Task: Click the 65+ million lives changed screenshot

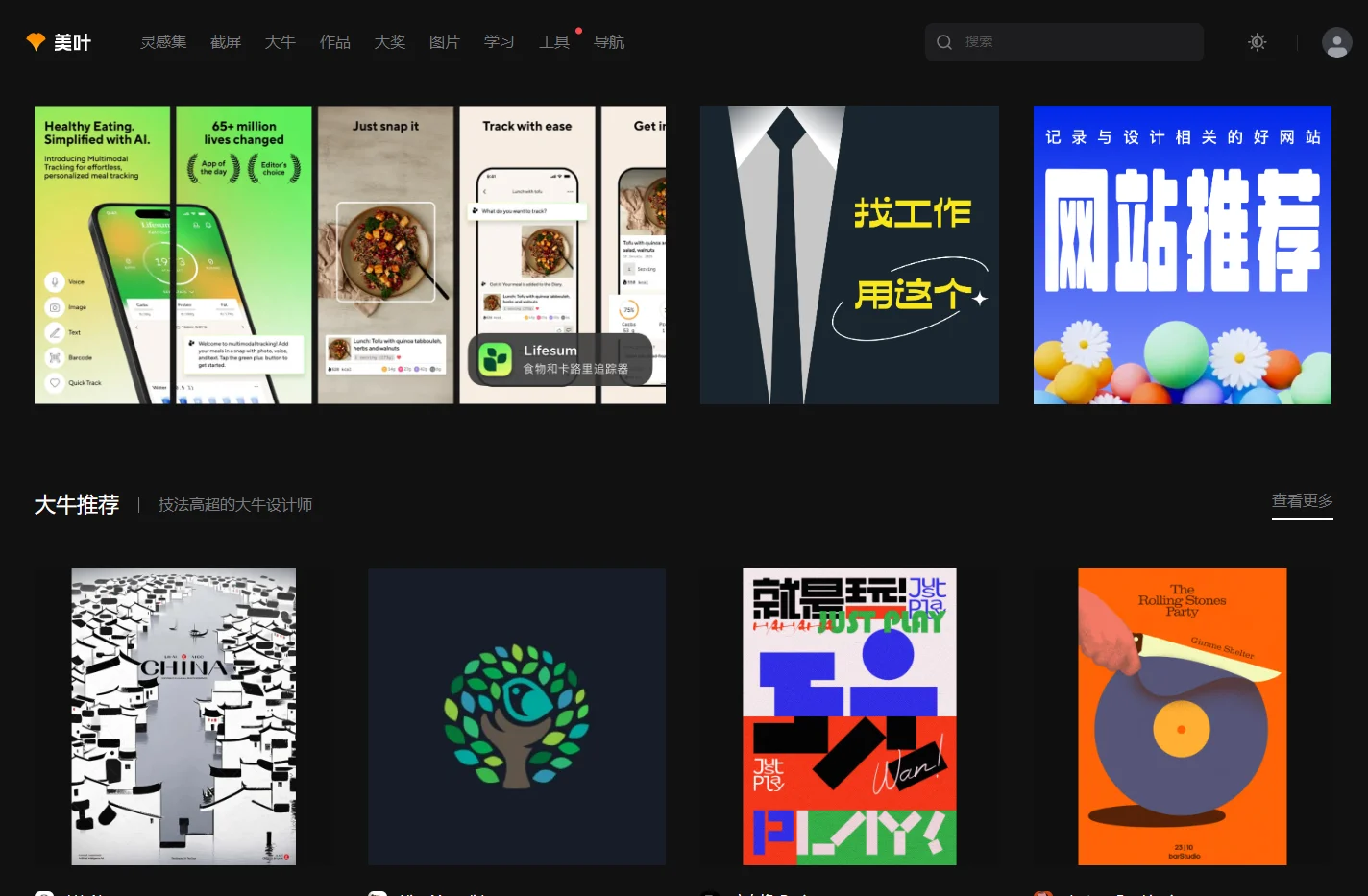Action: [x=244, y=254]
